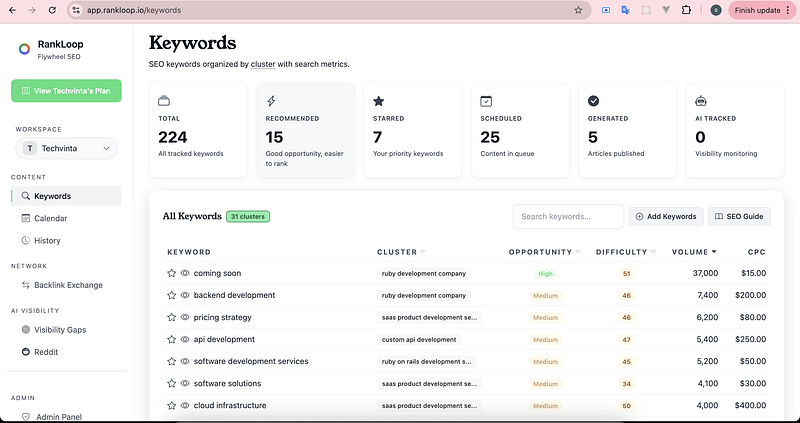Click the browser reload icon
This screenshot has width=800, height=423.
click(x=53, y=10)
